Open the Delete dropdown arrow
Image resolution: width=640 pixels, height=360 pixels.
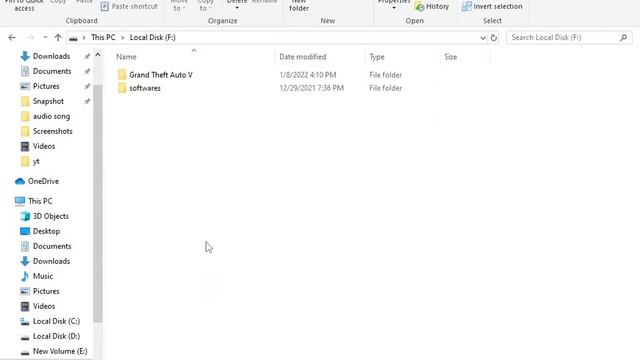tap(237, 8)
